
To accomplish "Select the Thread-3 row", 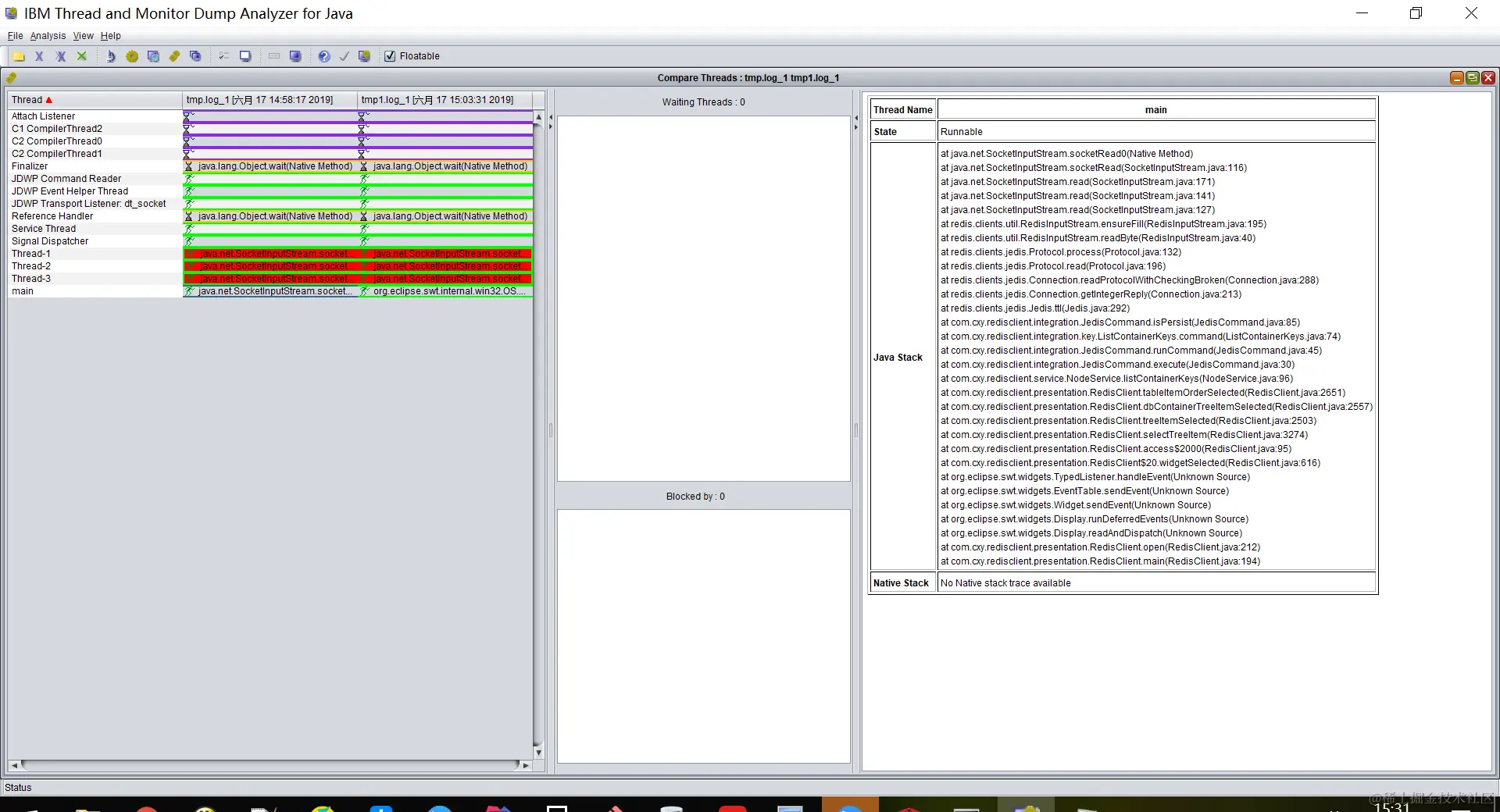I will [x=95, y=279].
